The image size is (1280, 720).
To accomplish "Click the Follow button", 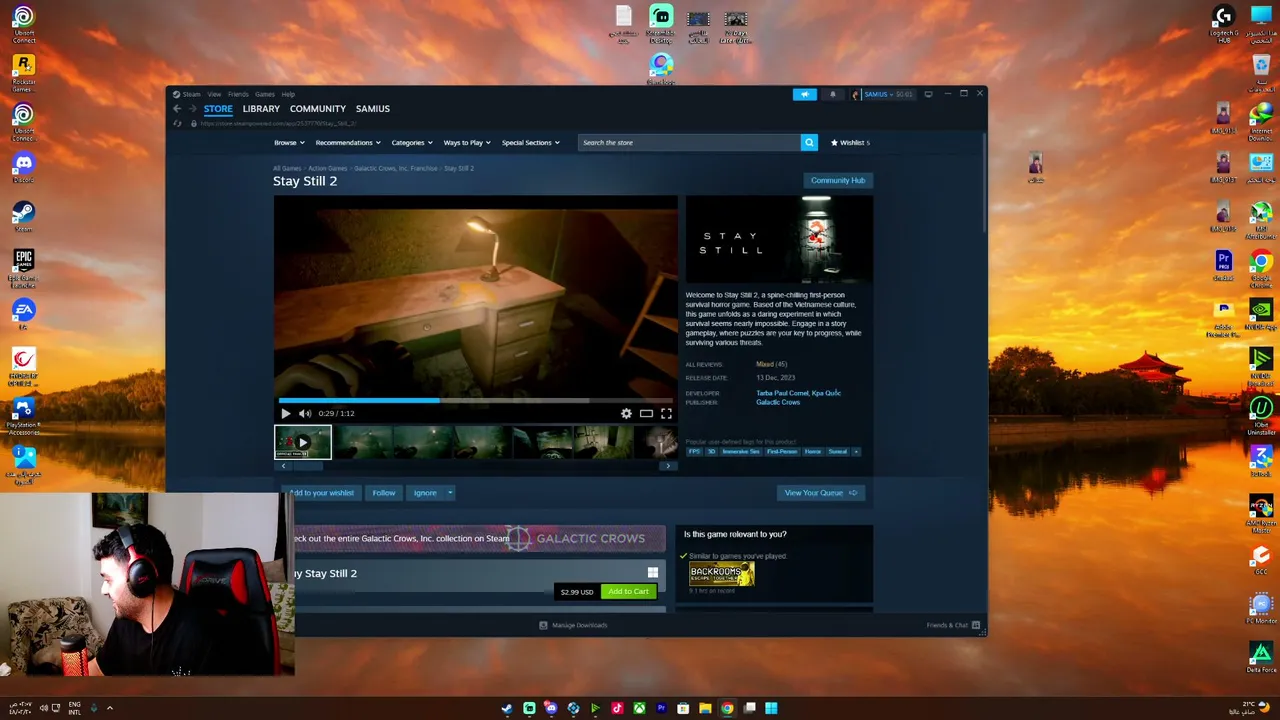I will coord(384,492).
